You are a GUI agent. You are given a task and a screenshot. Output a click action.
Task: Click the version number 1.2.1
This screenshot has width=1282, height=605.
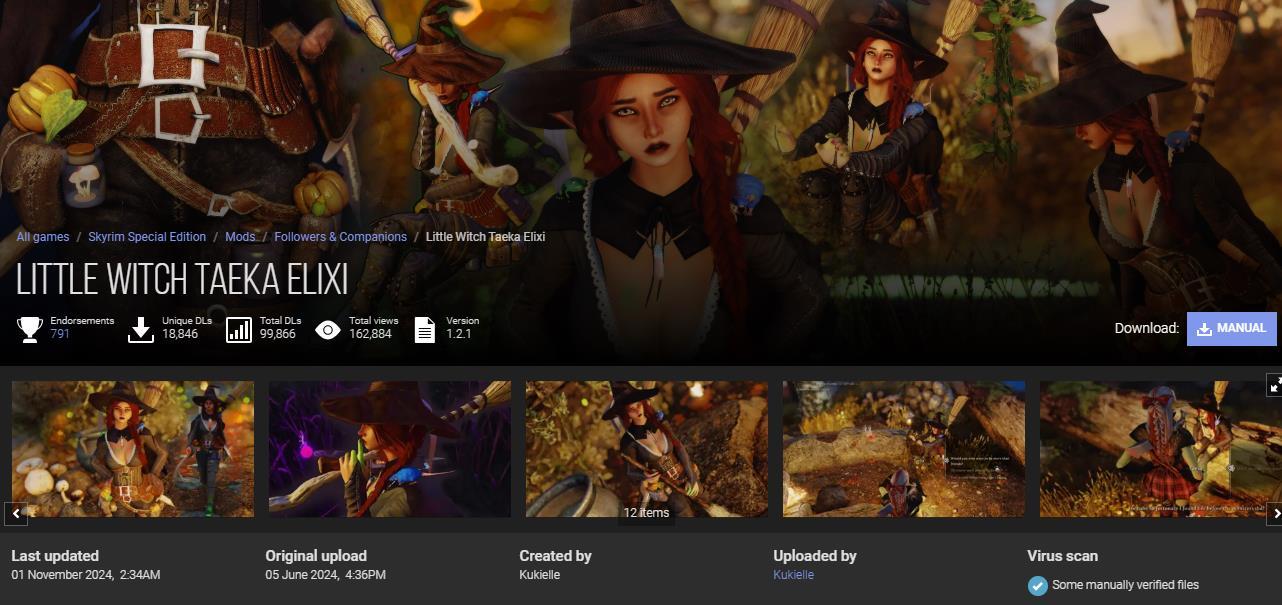[458, 334]
